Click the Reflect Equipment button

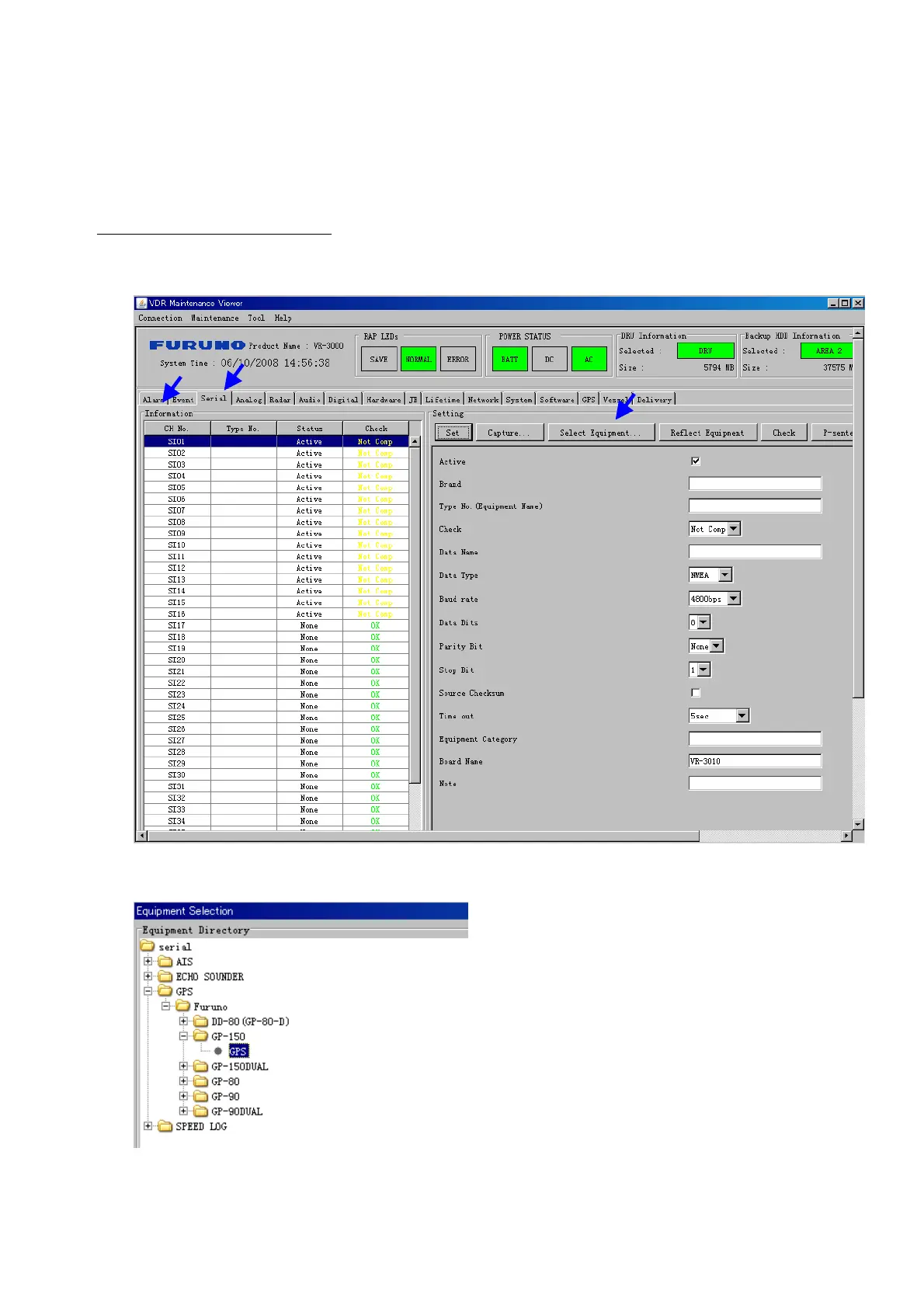click(x=707, y=433)
